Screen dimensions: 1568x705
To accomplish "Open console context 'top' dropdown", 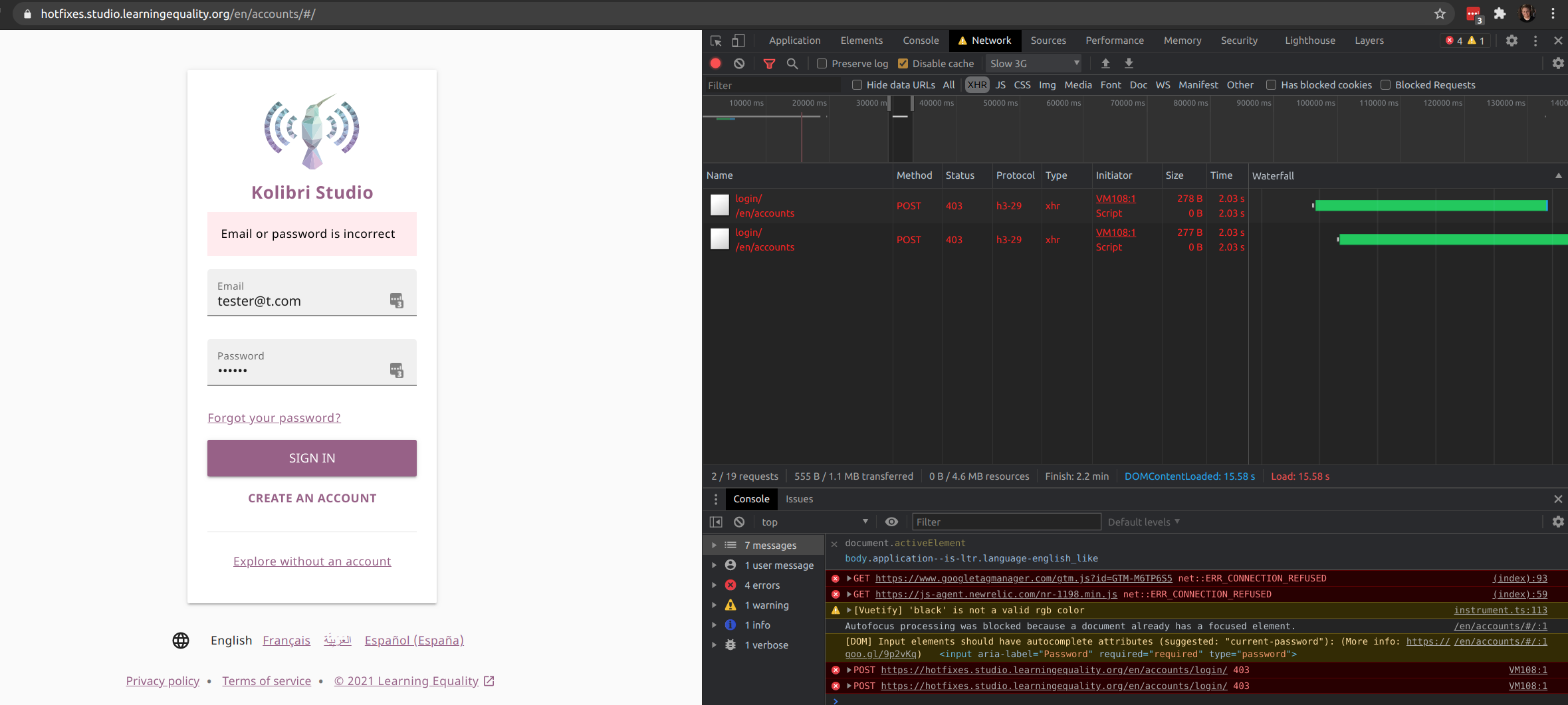I will click(x=814, y=522).
